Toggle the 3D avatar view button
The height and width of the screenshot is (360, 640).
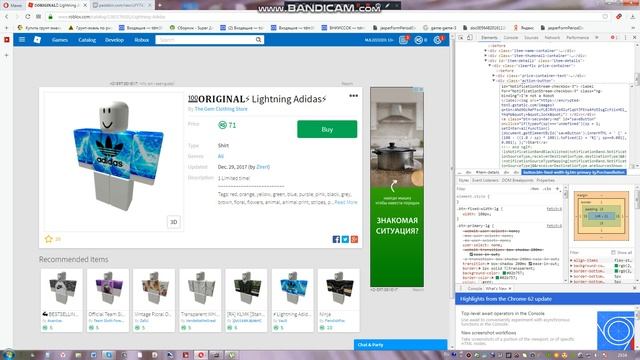173,222
